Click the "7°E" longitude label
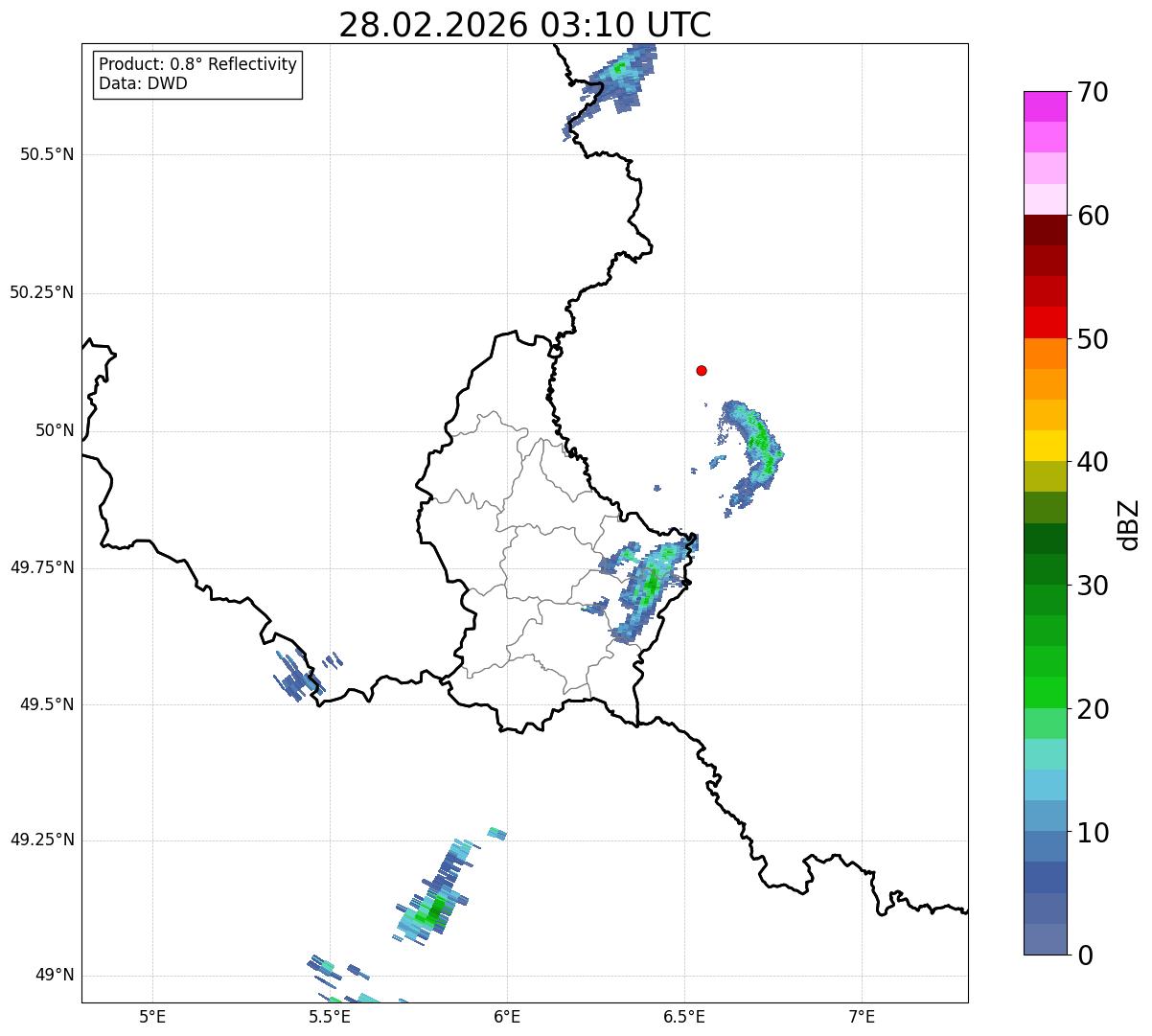 [x=862, y=1016]
